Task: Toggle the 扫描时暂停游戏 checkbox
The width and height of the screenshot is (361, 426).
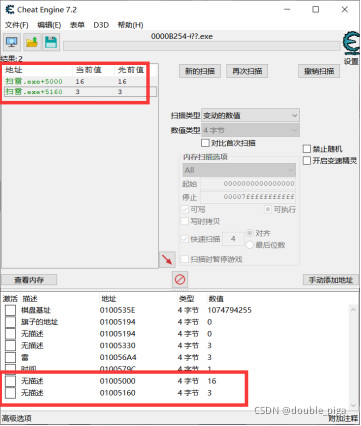Action: point(184,259)
